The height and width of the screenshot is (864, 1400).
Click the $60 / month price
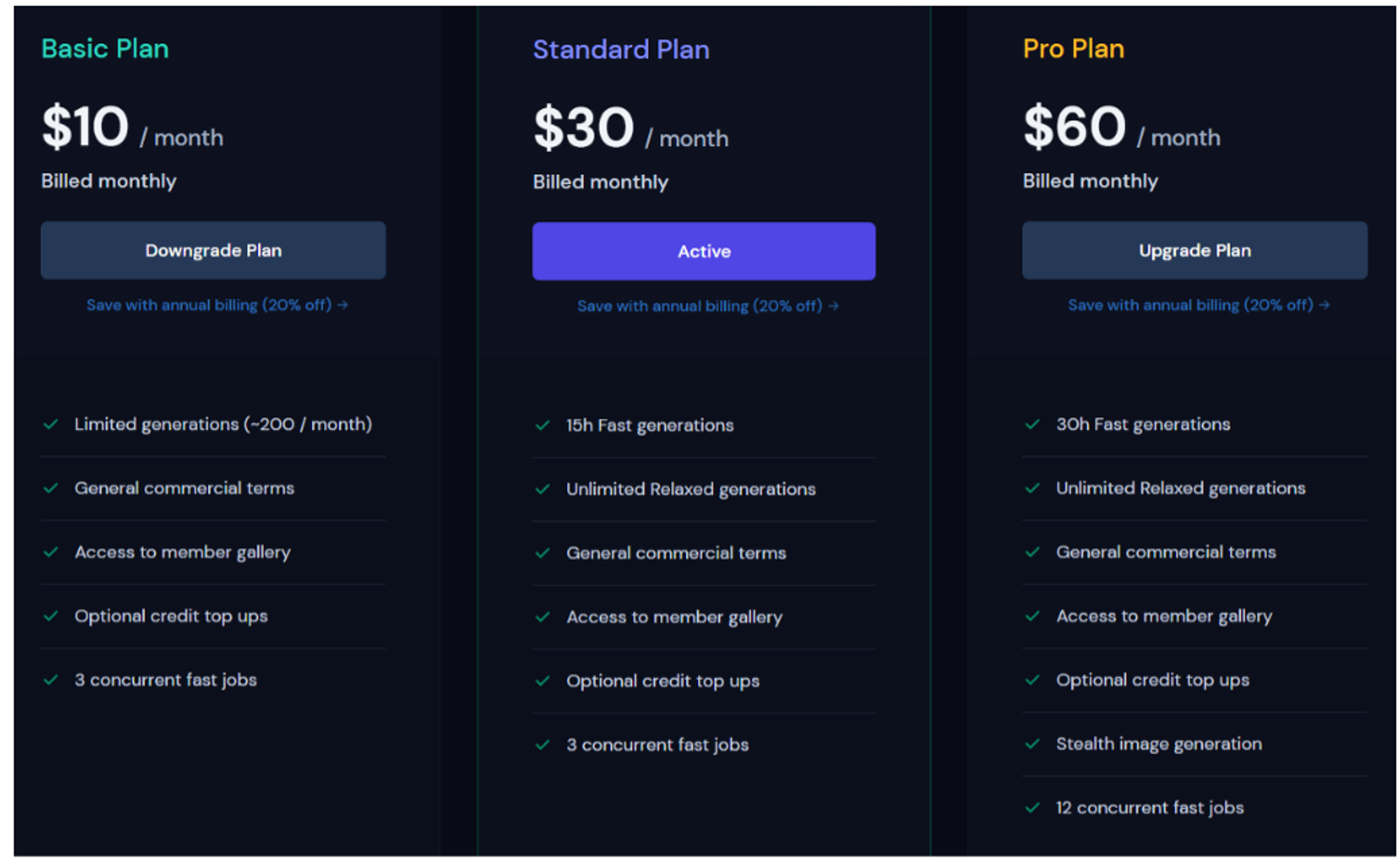coord(1121,127)
